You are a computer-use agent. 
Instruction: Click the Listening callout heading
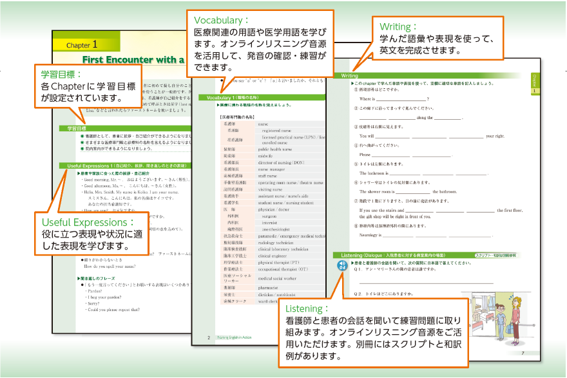306,309
